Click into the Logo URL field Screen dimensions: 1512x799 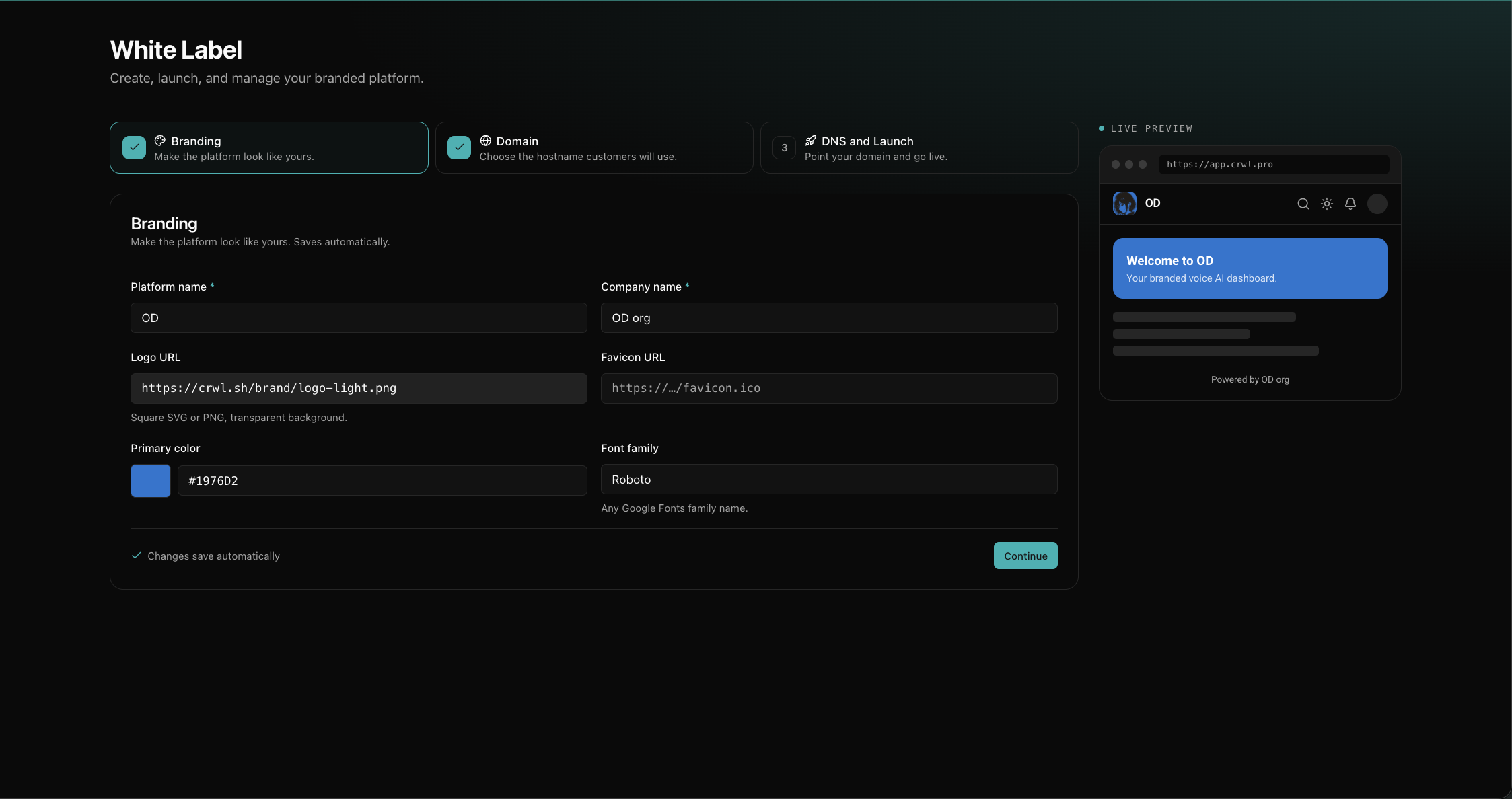point(359,388)
